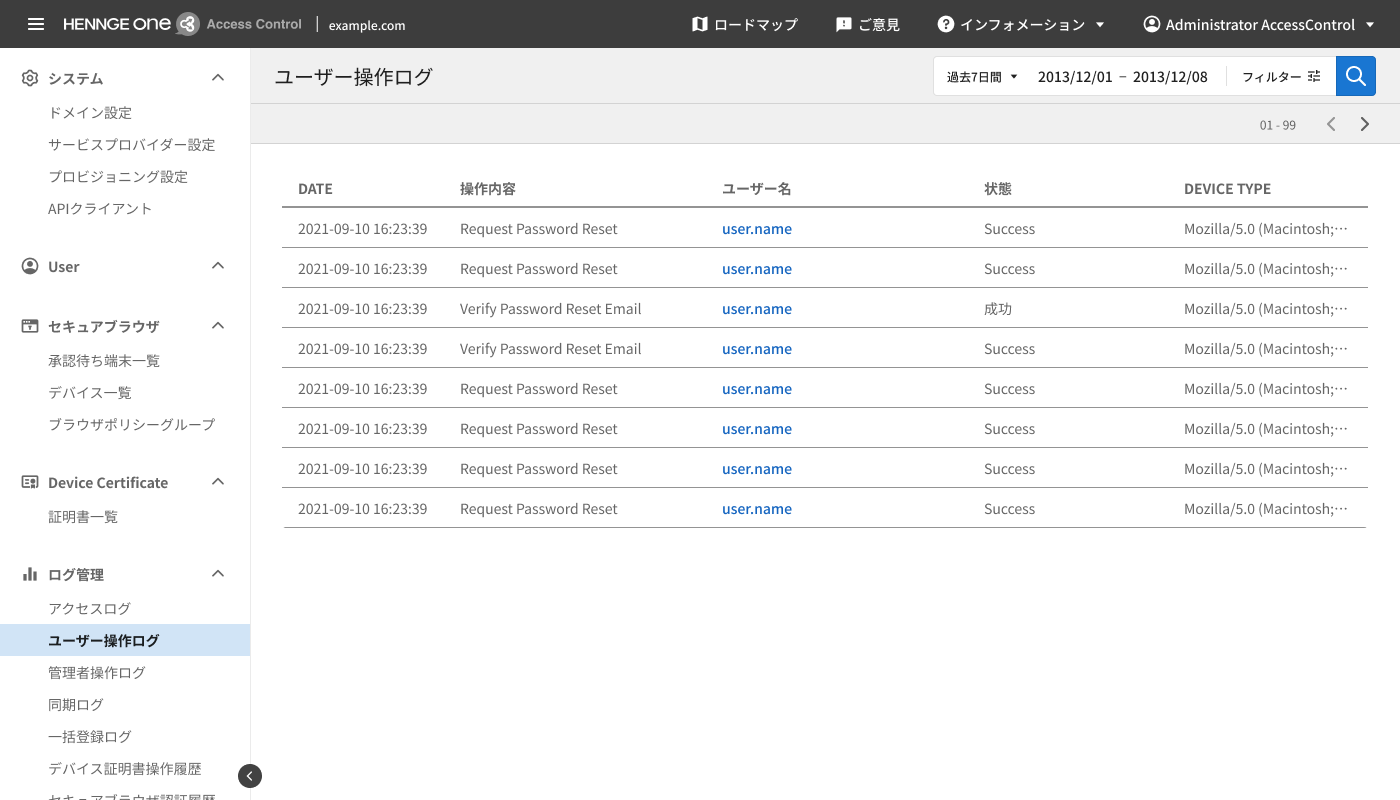Collapse the システム section chevron
The width and height of the screenshot is (1400, 800).
[x=218, y=78]
